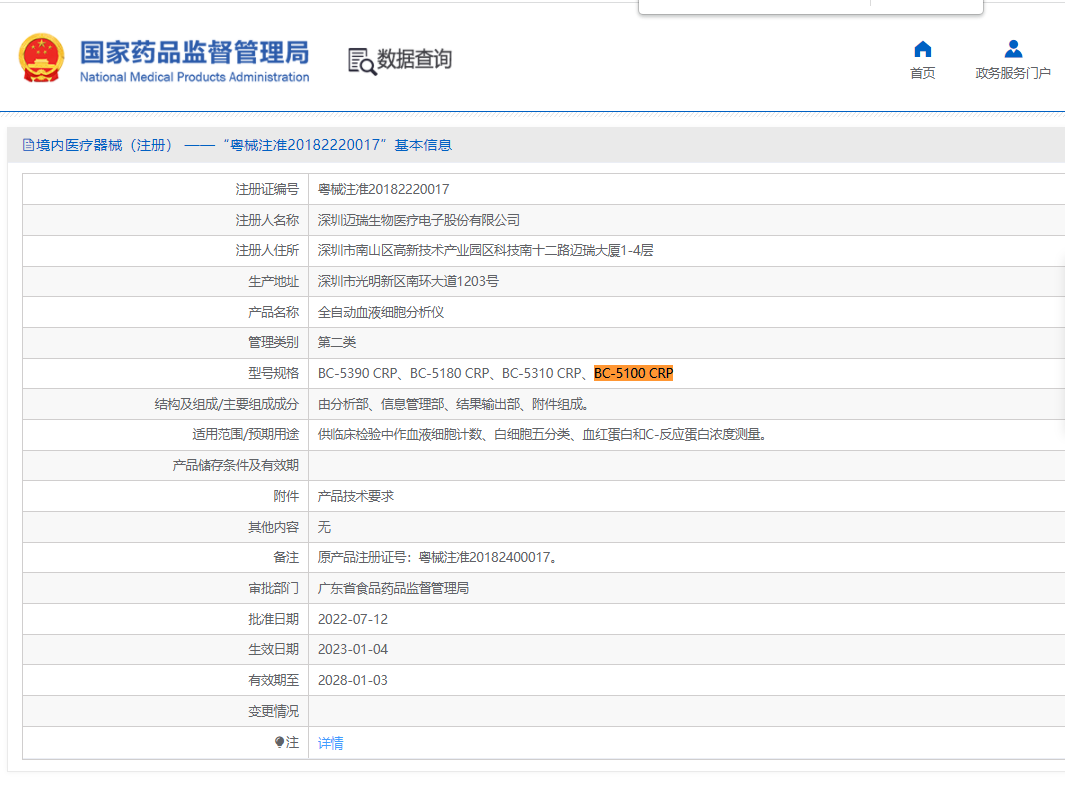Screen dimensions: 1065x799
Task: Click the registrant address 迈瑞大厦1-4层 cell
Action: (x=485, y=250)
